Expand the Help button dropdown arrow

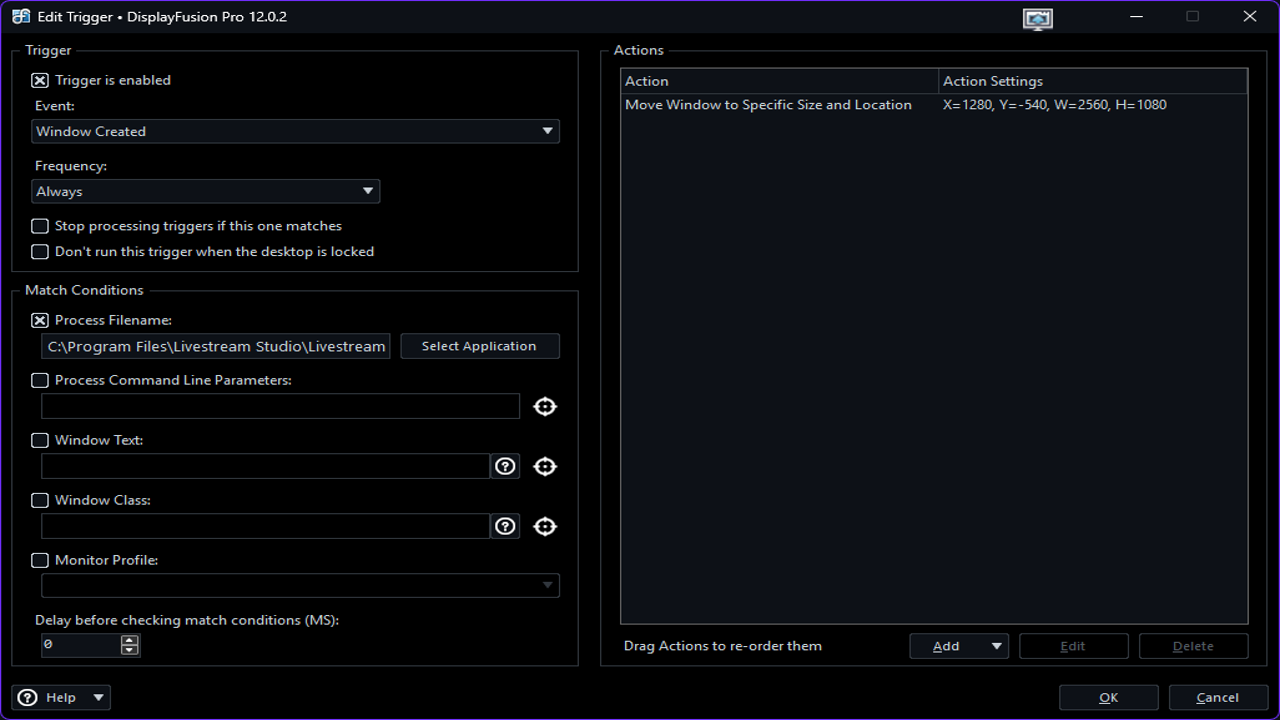(x=98, y=697)
